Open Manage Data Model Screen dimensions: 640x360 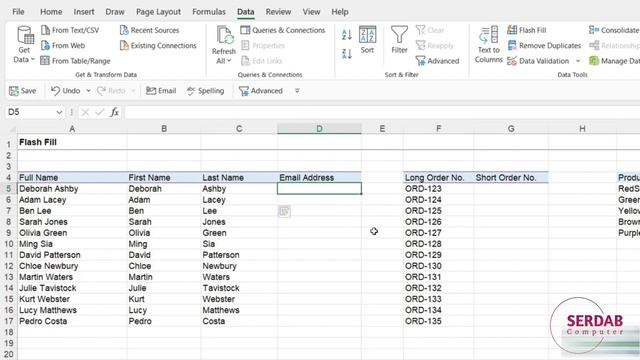(614, 61)
